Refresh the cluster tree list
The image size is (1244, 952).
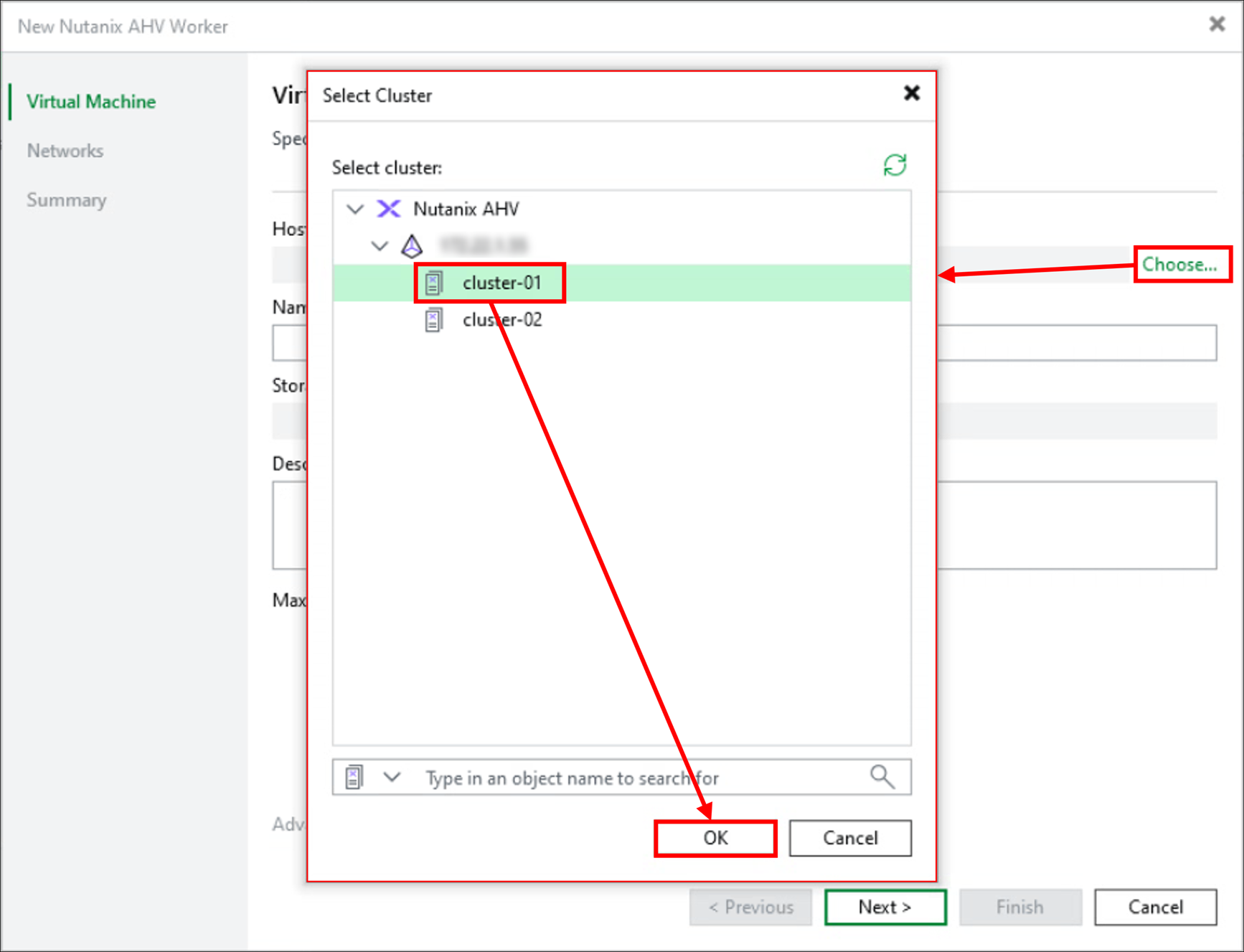point(895,165)
